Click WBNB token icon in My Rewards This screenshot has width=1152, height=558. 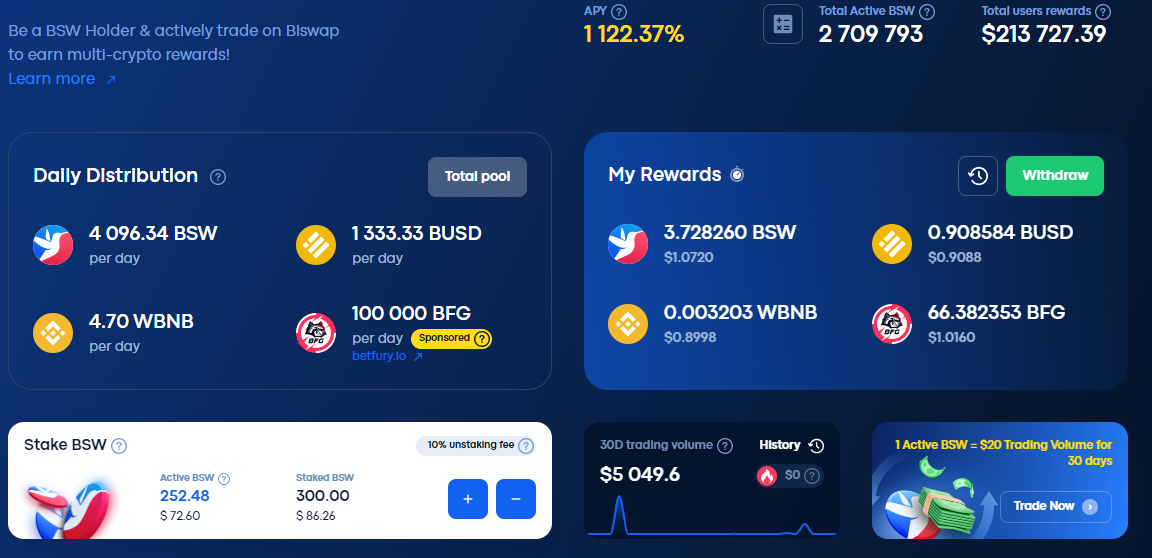(x=627, y=324)
